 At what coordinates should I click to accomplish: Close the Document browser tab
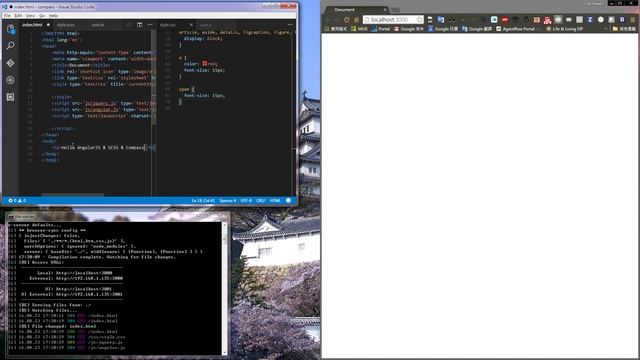384,9
